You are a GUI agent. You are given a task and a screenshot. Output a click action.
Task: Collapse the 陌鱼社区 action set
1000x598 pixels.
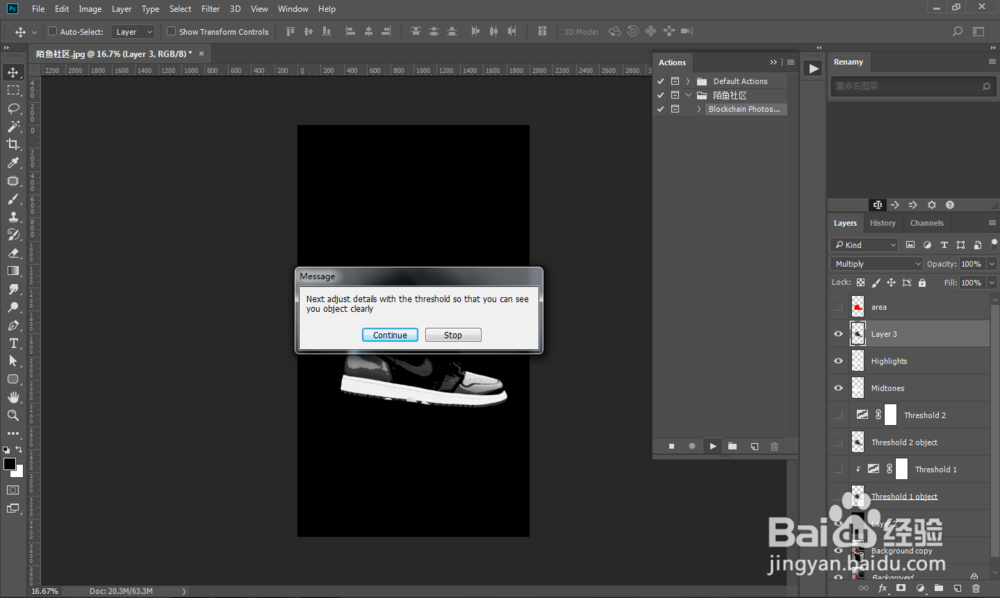pyautogui.click(x=688, y=95)
